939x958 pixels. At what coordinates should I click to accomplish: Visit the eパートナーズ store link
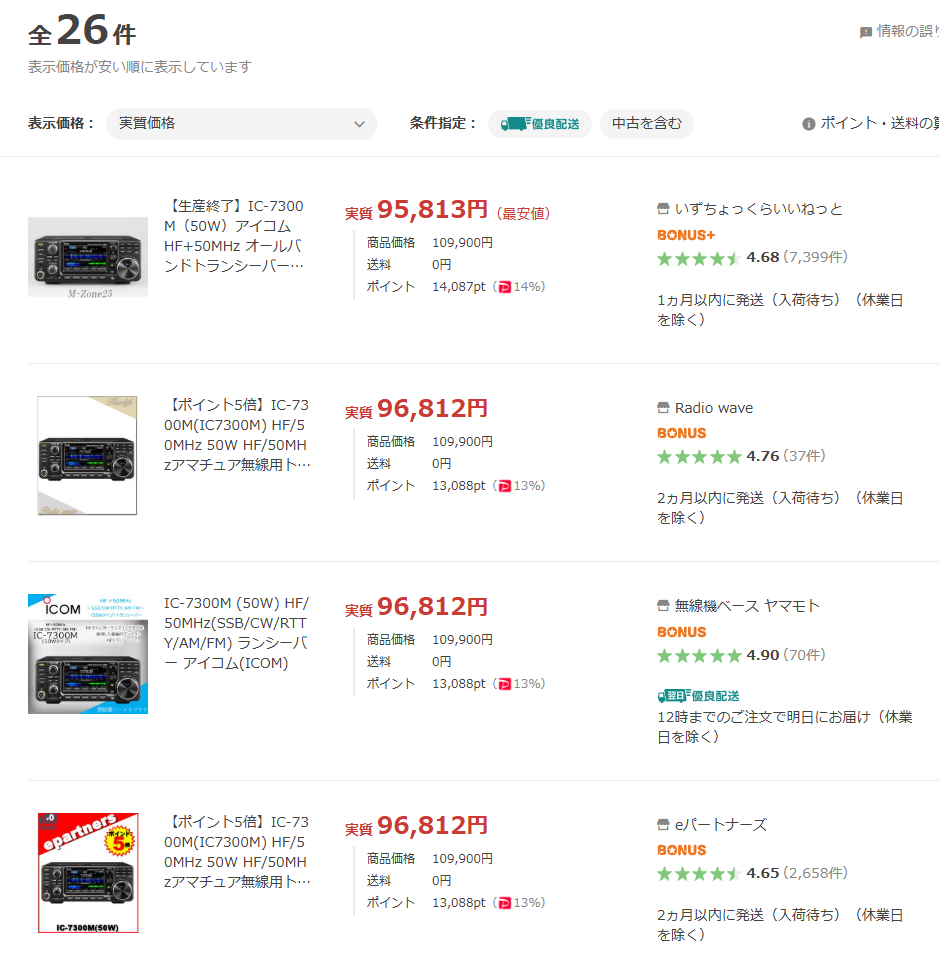[x=721, y=825]
